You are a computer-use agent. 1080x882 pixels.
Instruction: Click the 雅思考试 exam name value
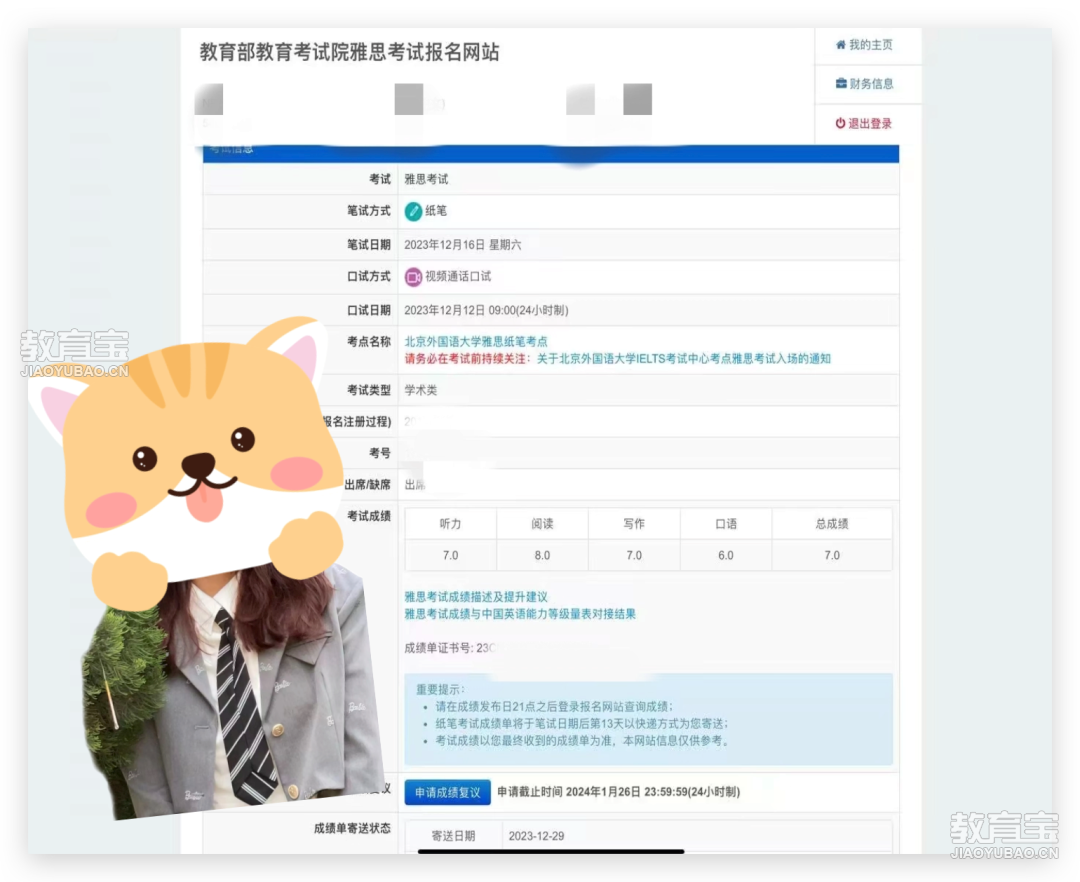(x=426, y=180)
